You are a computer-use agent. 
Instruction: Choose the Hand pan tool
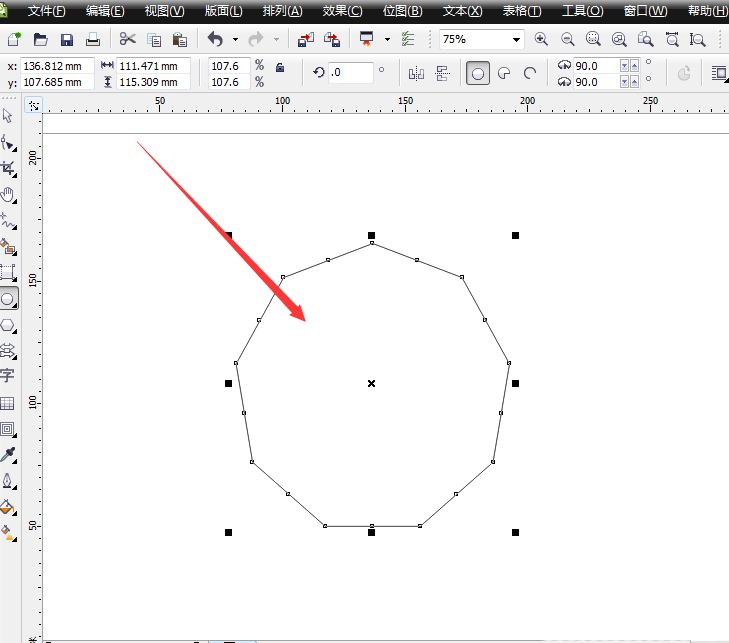coord(8,194)
